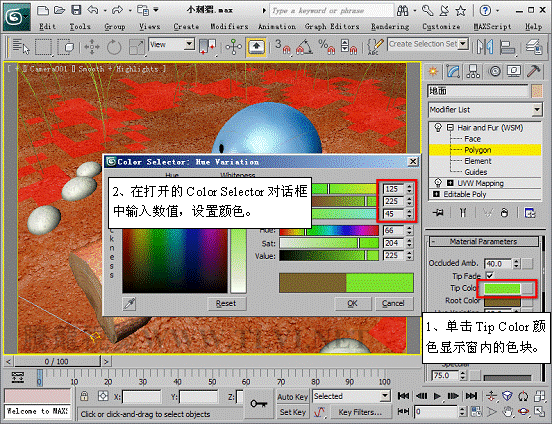This screenshot has height=424, width=552.
Task: Toggle Angle Snap in the toolbar
Action: [304, 47]
